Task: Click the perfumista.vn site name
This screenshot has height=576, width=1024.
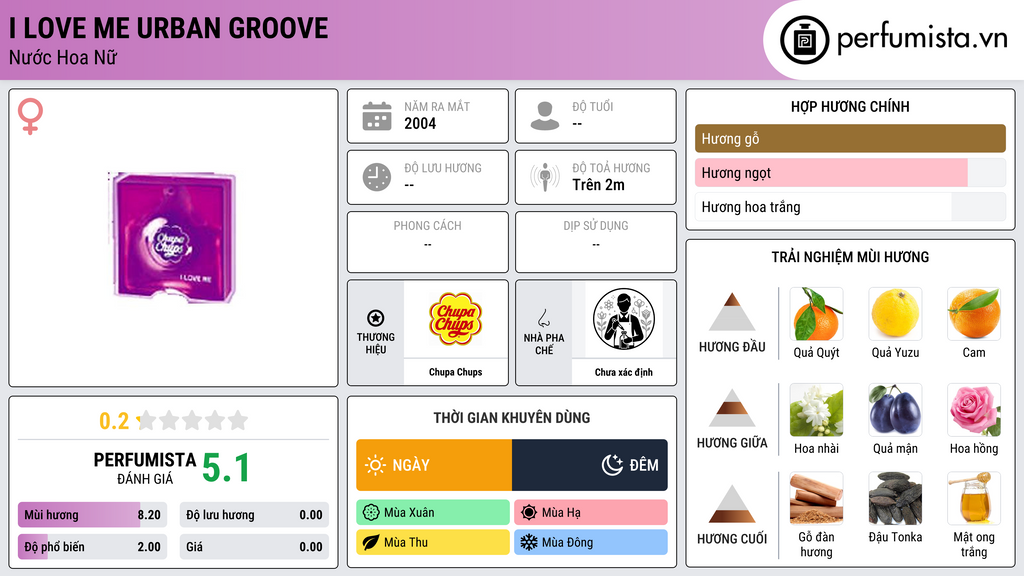Action: 922,39
